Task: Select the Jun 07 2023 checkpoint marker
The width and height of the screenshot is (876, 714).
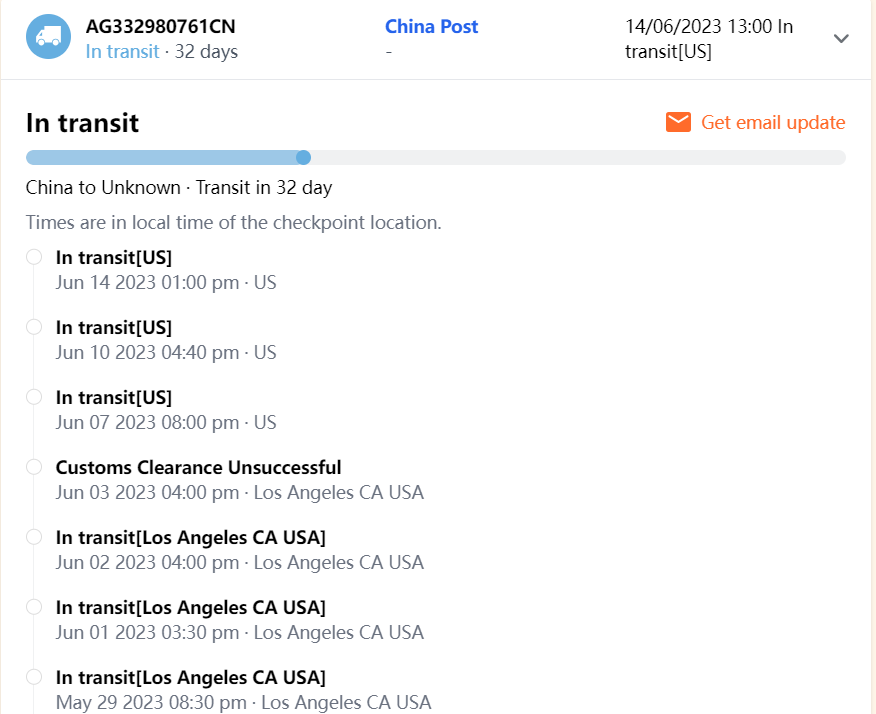Action: (34, 397)
